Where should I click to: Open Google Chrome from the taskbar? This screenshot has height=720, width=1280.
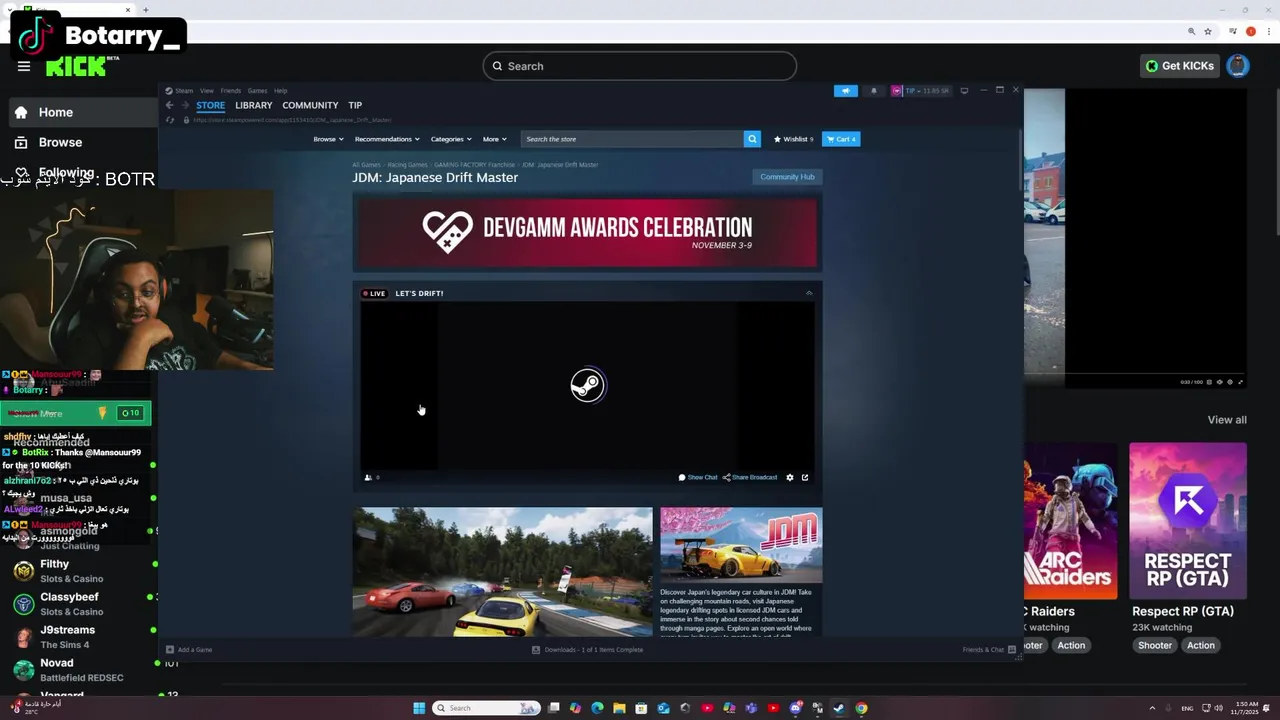(x=861, y=708)
